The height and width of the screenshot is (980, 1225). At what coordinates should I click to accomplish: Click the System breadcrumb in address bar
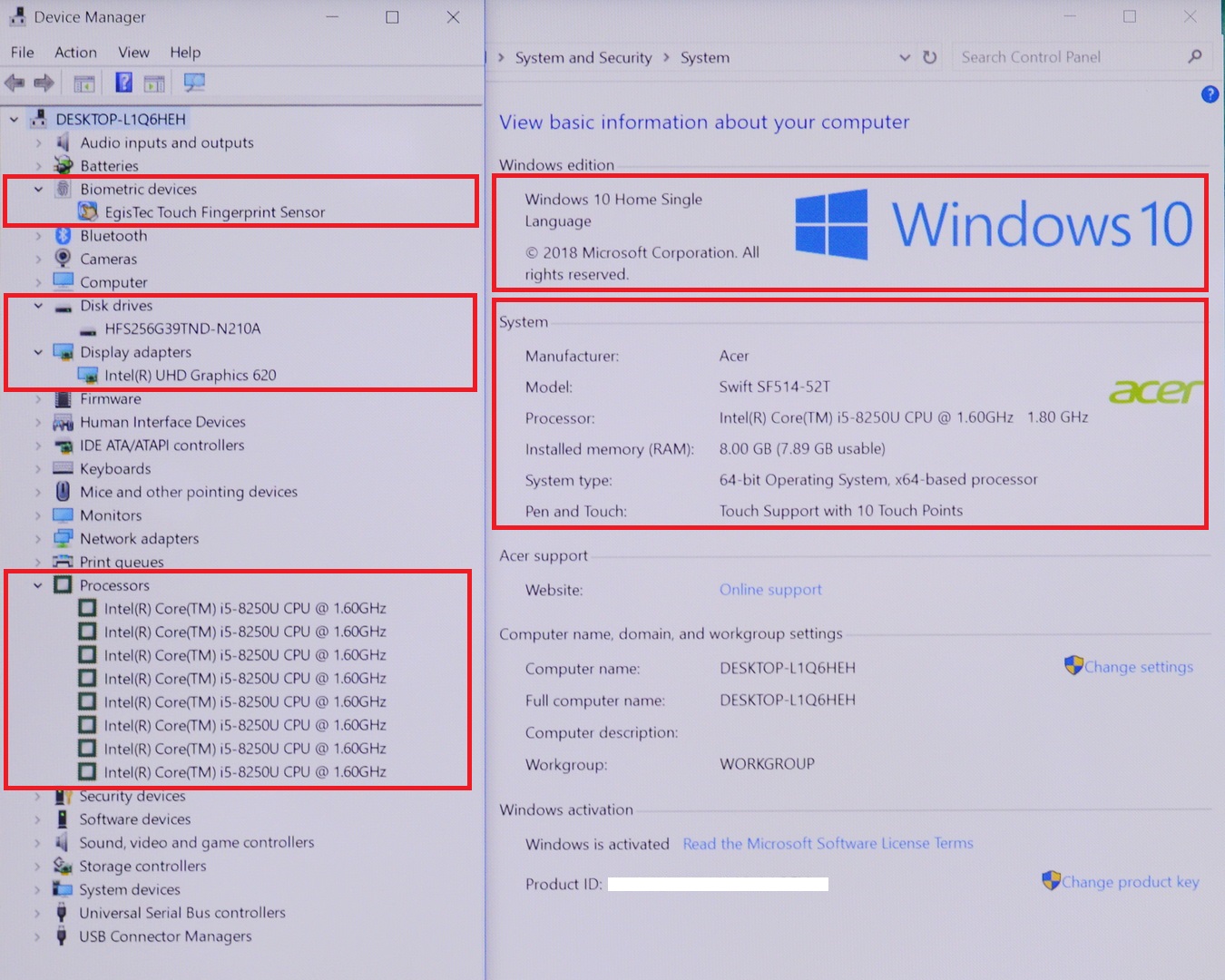[x=705, y=57]
